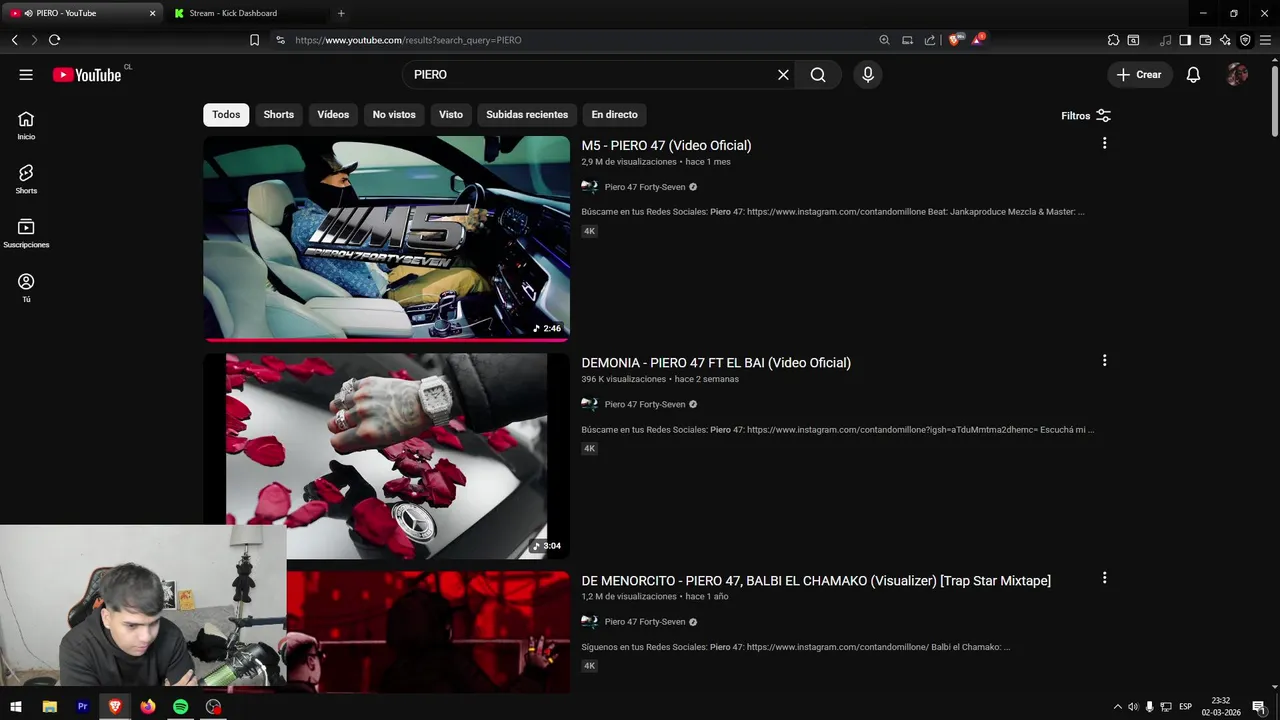Open the Brave Shields lion icon
This screenshot has width=1280, height=720.
click(x=954, y=40)
